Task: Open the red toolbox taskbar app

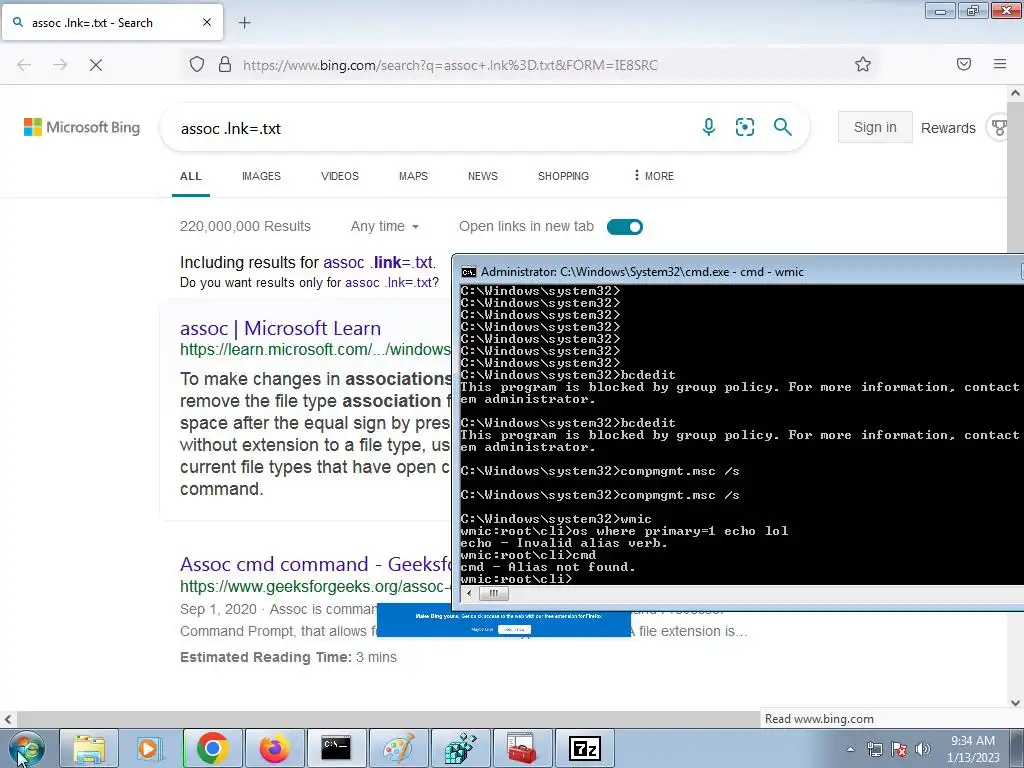Action: 522,748
